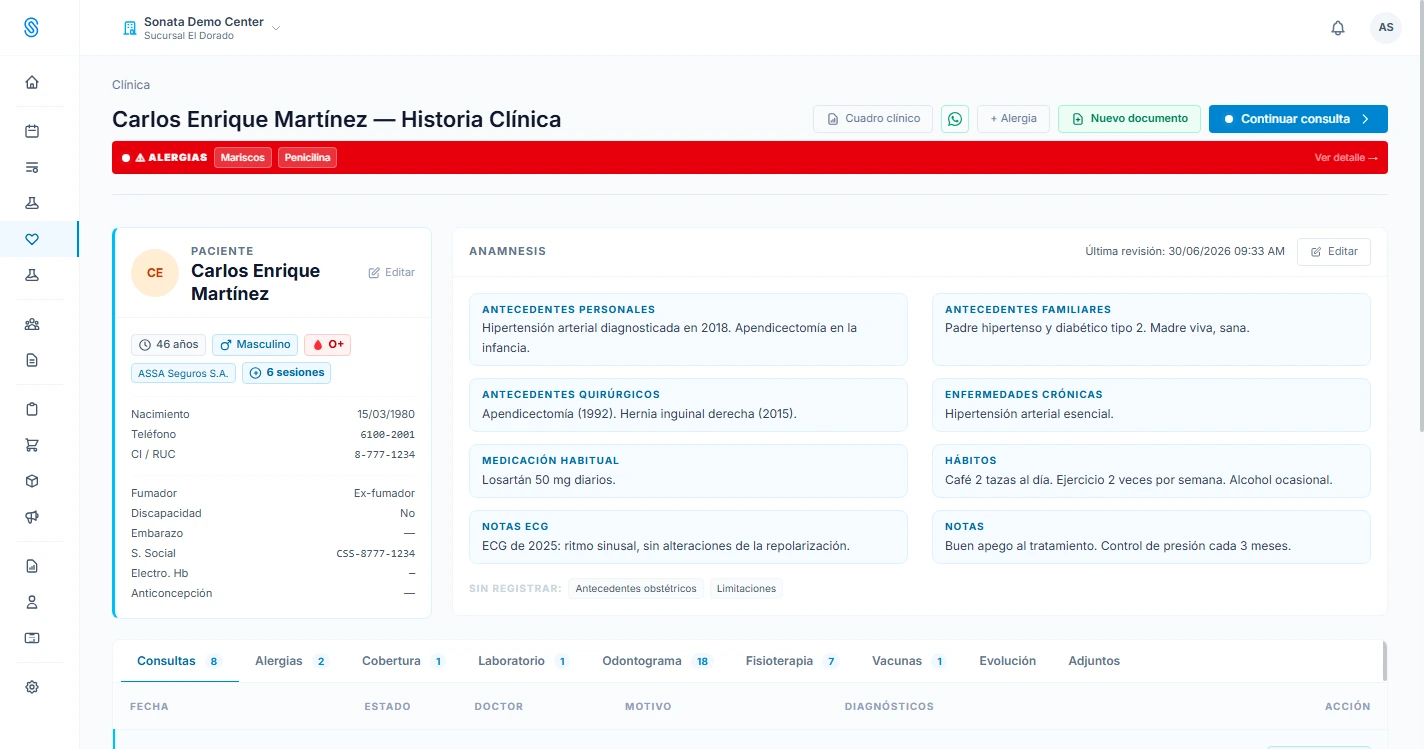The height and width of the screenshot is (749, 1424).
Task: Open the Adjuntos tab
Action: coord(1094,661)
